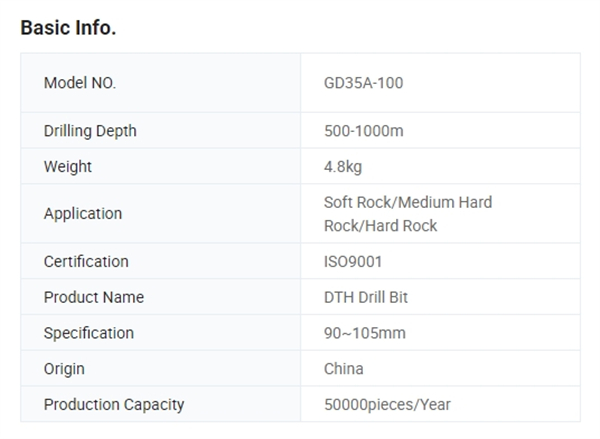The image size is (600, 439).
Task: Select the Application label cell
Action: pyautogui.click(x=161, y=214)
